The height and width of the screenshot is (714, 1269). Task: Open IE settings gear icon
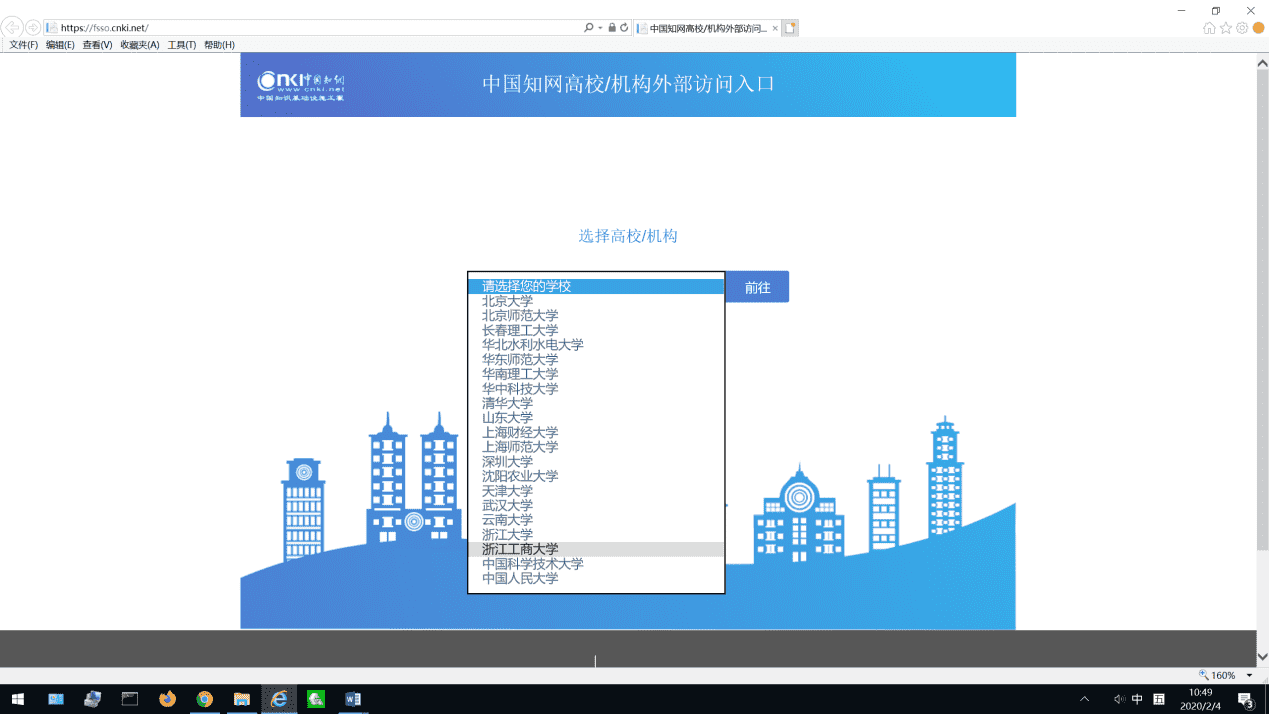pyautogui.click(x=1242, y=28)
